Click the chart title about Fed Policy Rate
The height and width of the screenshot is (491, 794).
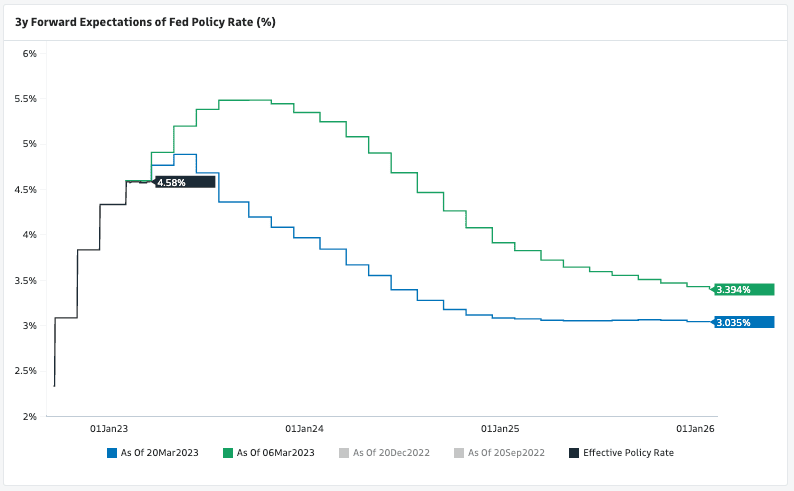(144, 21)
